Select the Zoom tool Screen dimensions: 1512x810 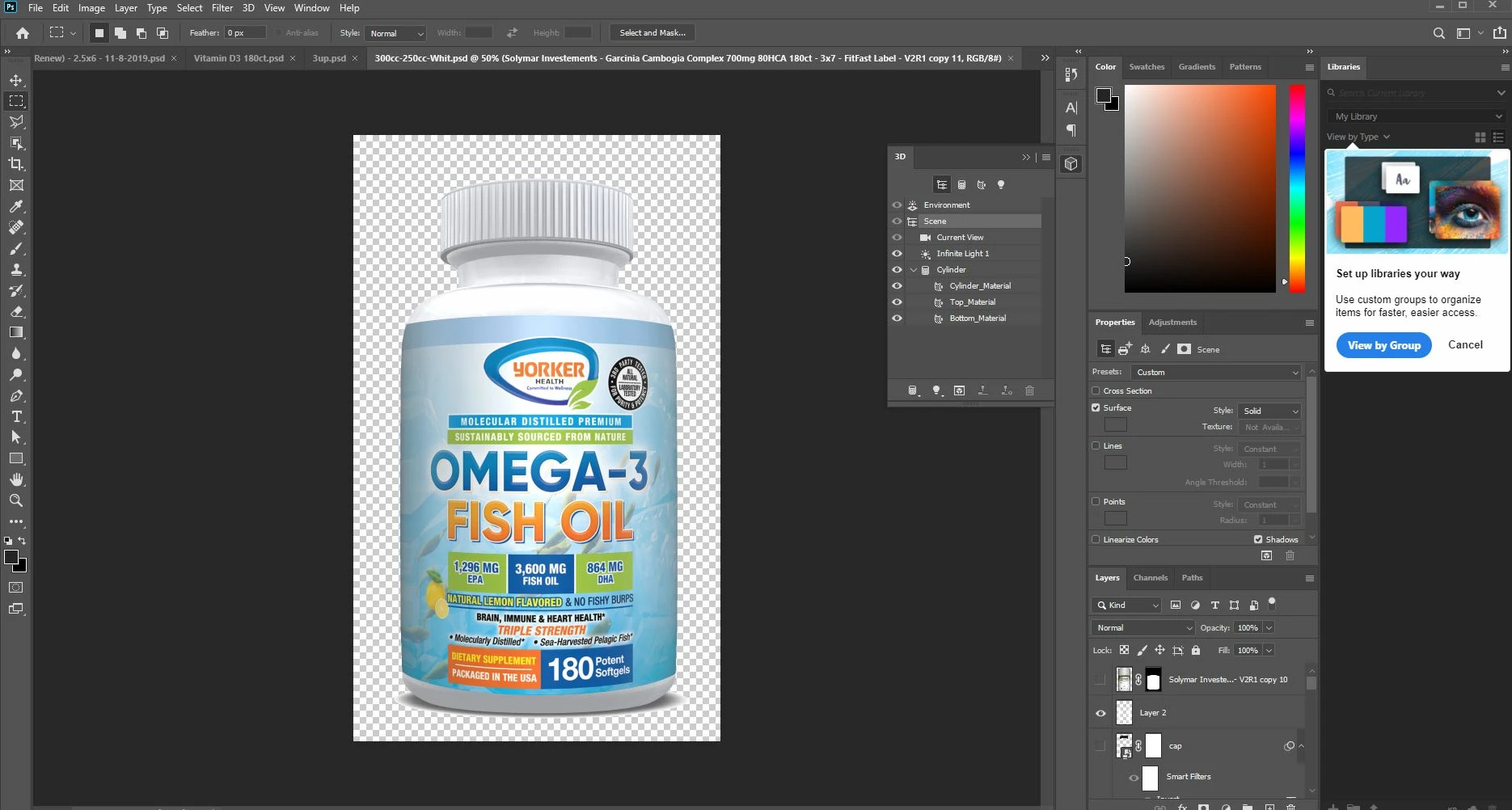pos(16,500)
